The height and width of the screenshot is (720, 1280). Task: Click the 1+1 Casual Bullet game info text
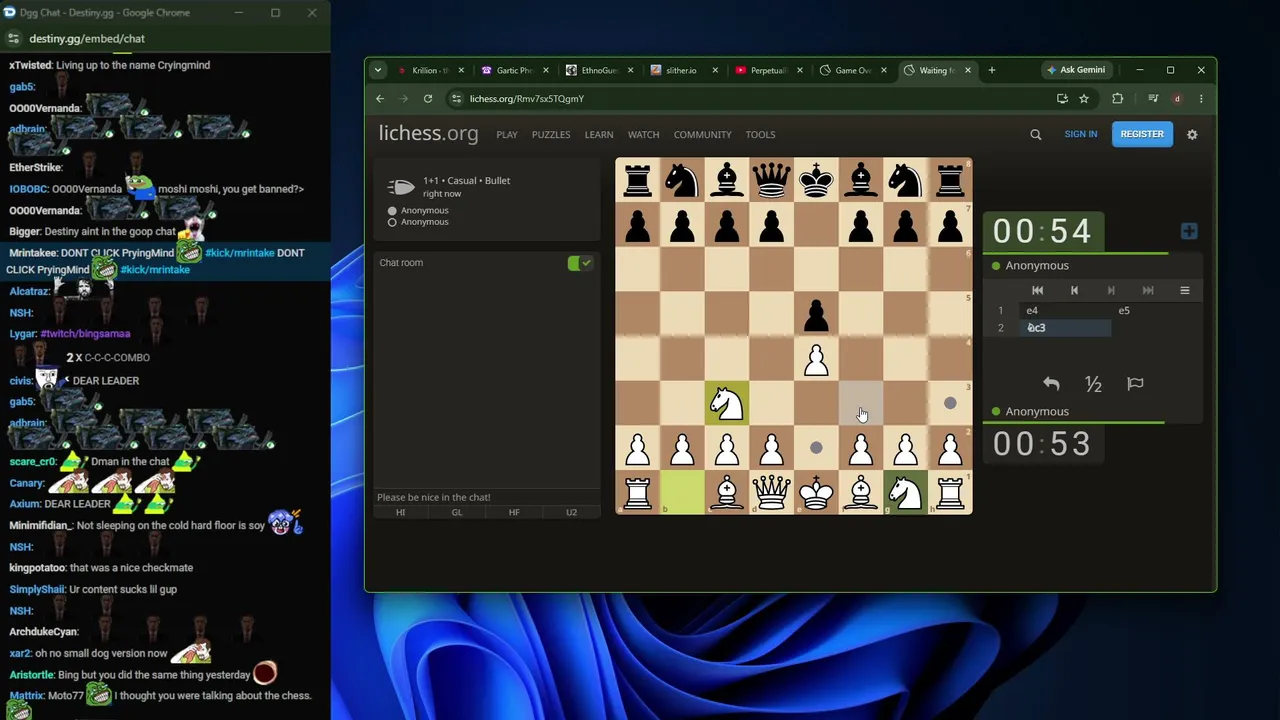coord(466,181)
